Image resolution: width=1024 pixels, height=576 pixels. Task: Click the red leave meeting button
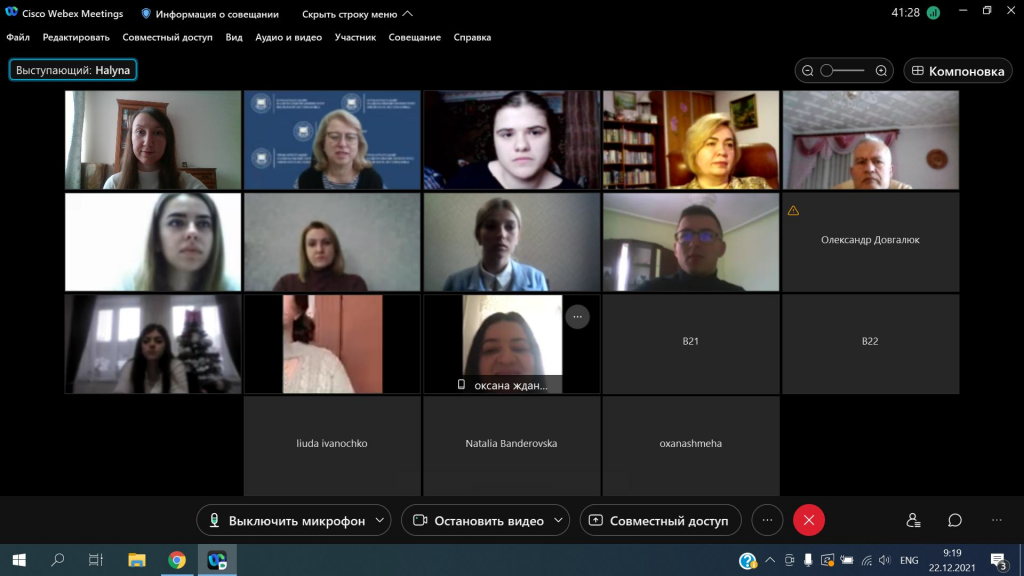click(808, 520)
